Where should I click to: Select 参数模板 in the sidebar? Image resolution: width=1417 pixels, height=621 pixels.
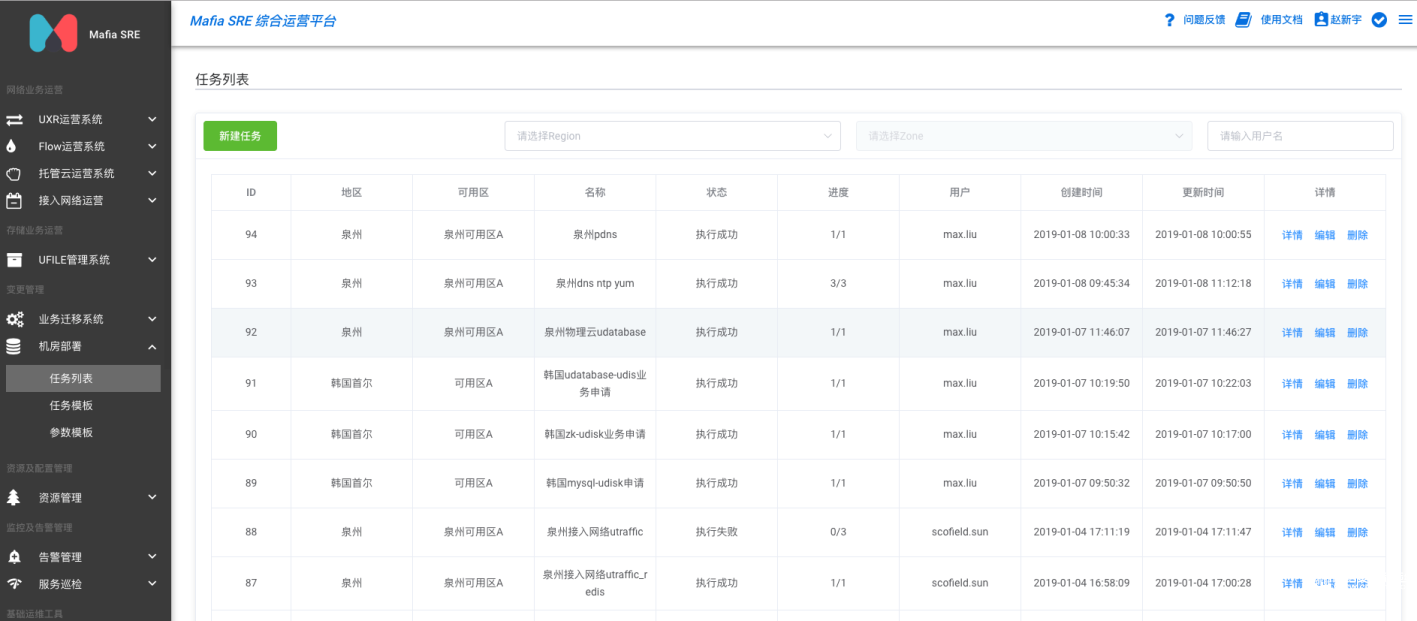tap(71, 432)
